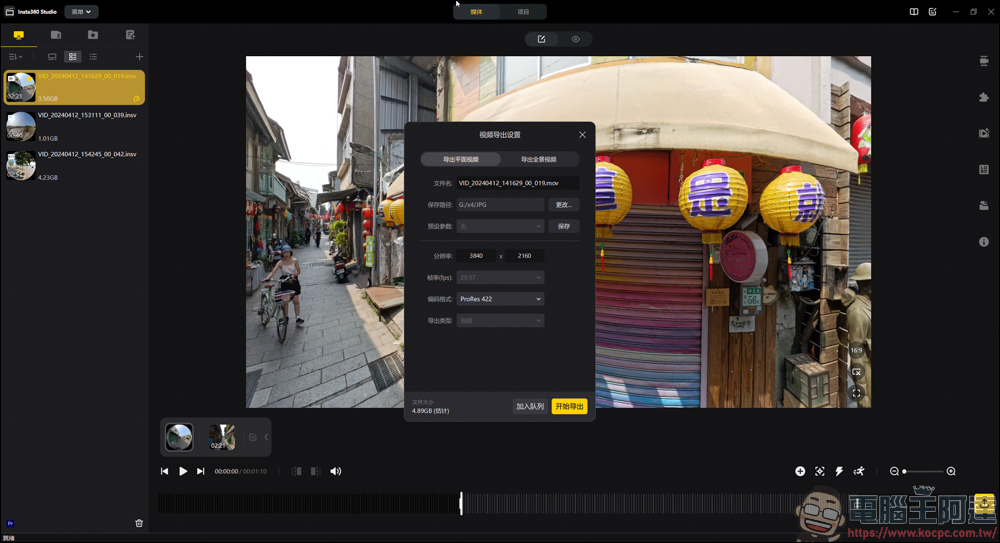Add media files with the plus icon
This screenshot has width=1000, height=543.
[x=139, y=57]
